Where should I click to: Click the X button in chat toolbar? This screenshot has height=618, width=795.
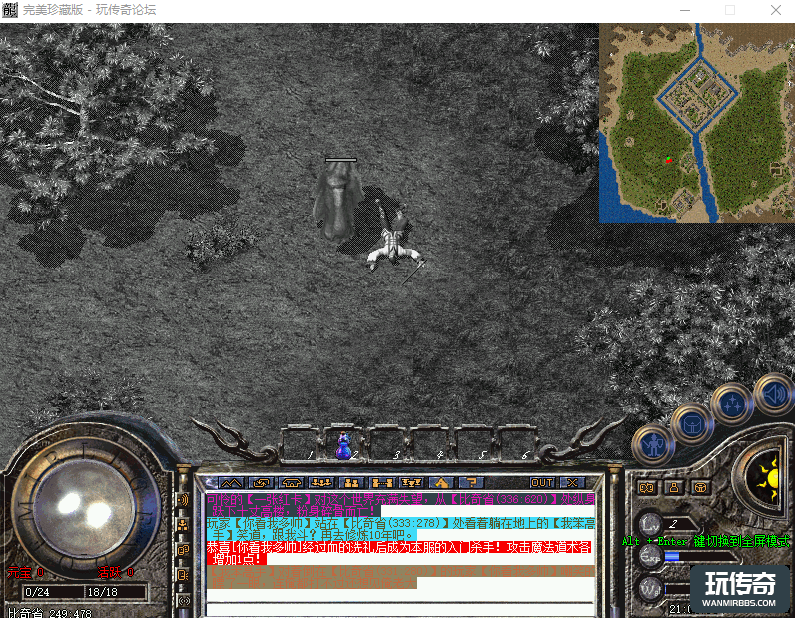(x=572, y=483)
